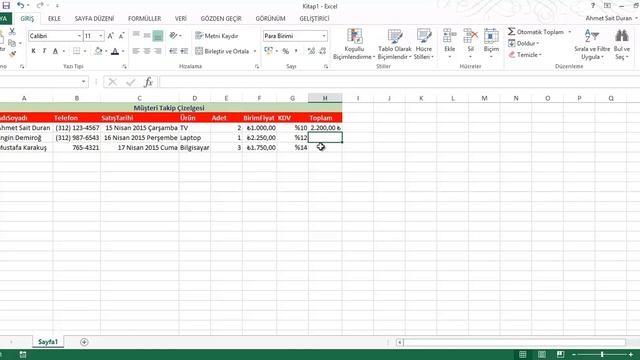Toggle align text right
The width and height of the screenshot is (640, 360).
pos(158,51)
